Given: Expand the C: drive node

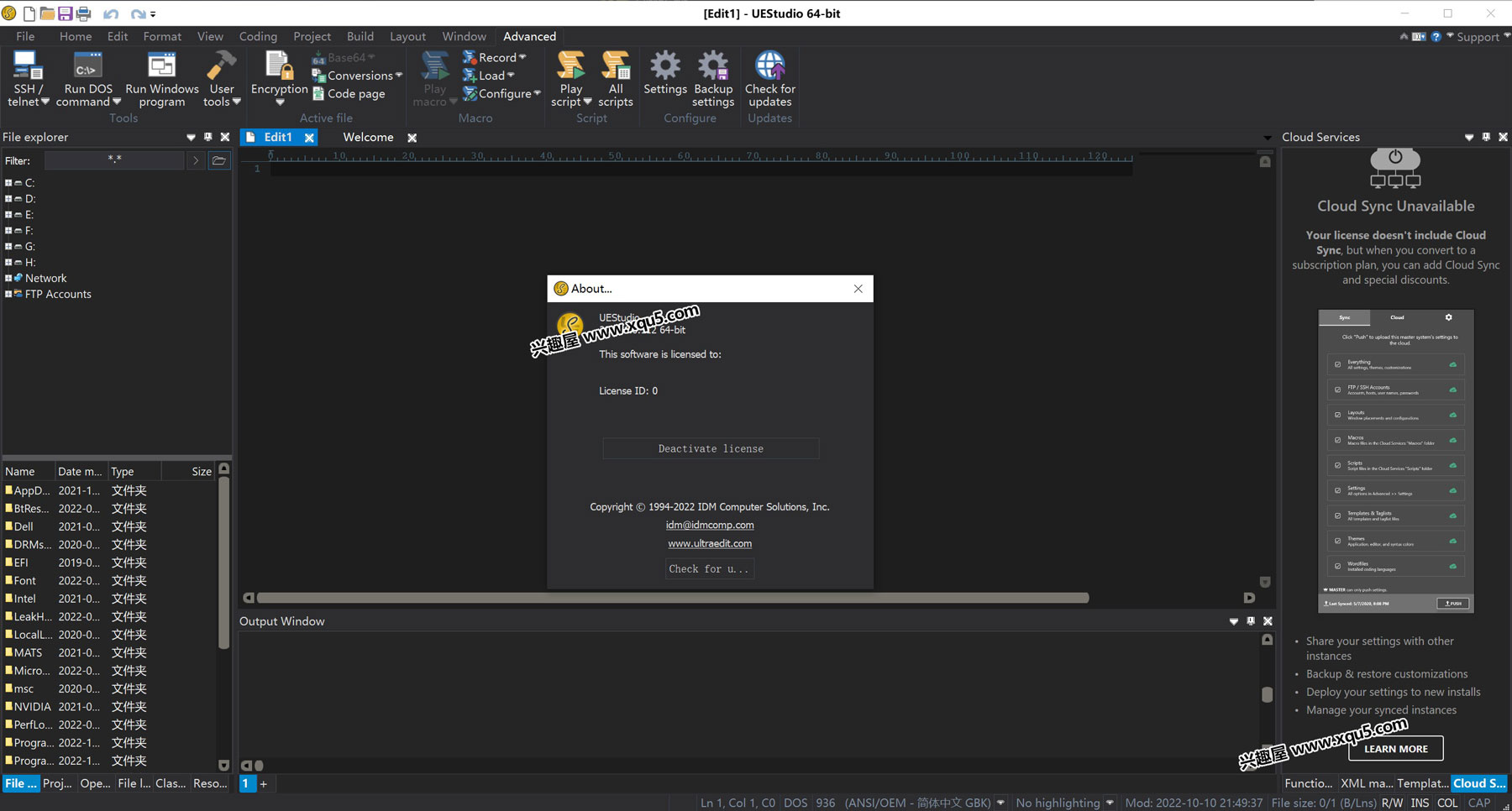Looking at the screenshot, I should tap(8, 183).
